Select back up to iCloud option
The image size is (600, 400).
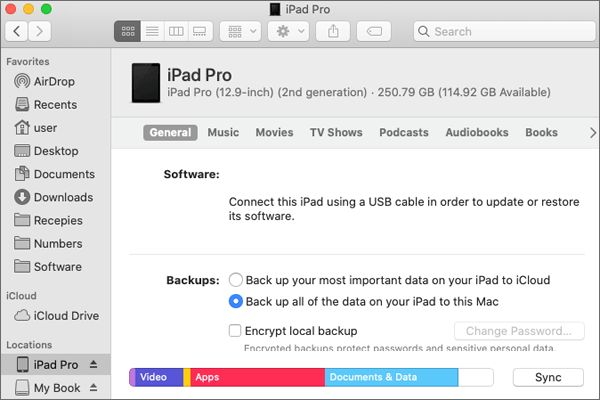click(236, 280)
